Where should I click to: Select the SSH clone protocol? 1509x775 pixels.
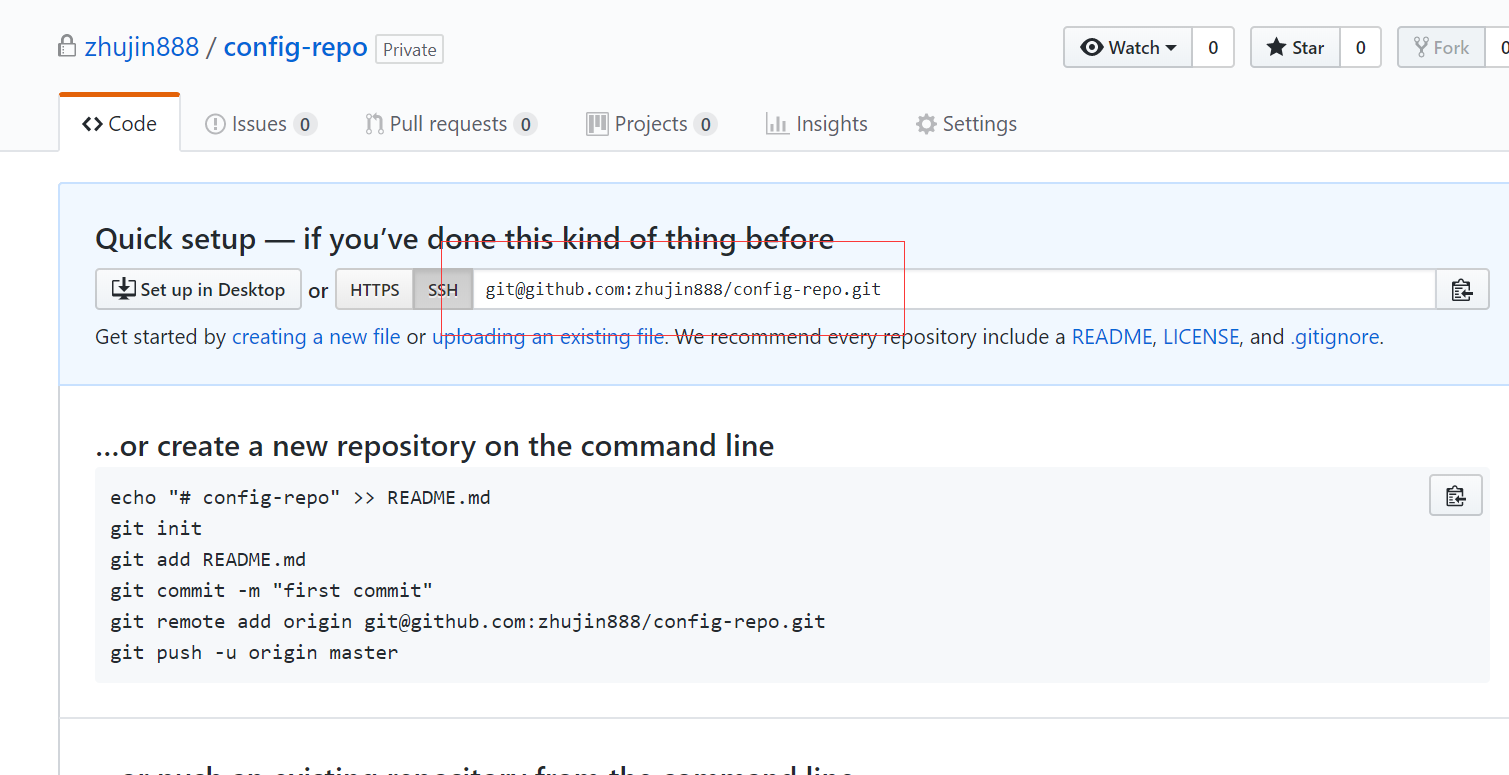pyautogui.click(x=443, y=289)
